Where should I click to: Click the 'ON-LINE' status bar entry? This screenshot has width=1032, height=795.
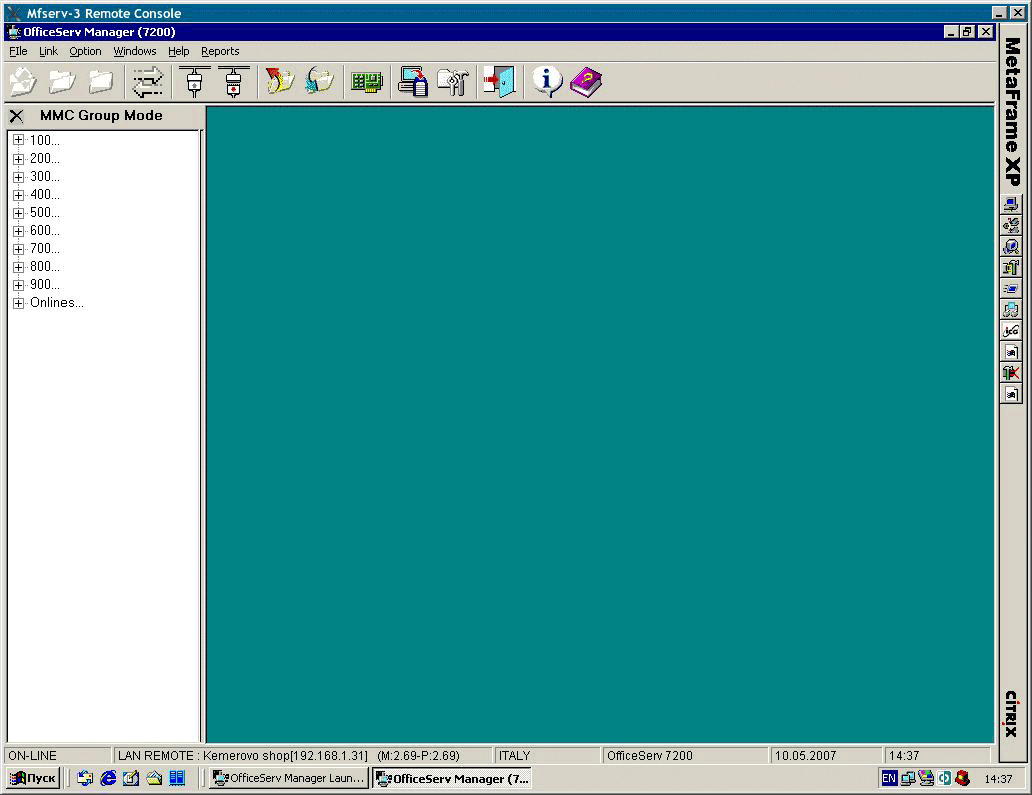tap(58, 756)
